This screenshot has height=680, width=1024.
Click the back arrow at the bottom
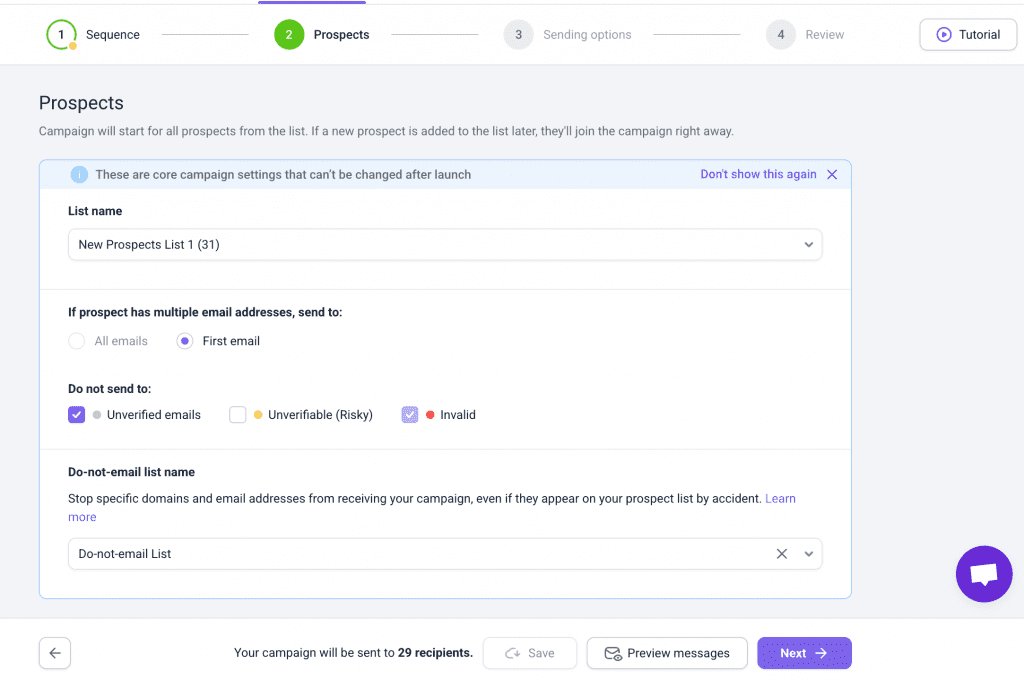pos(54,652)
